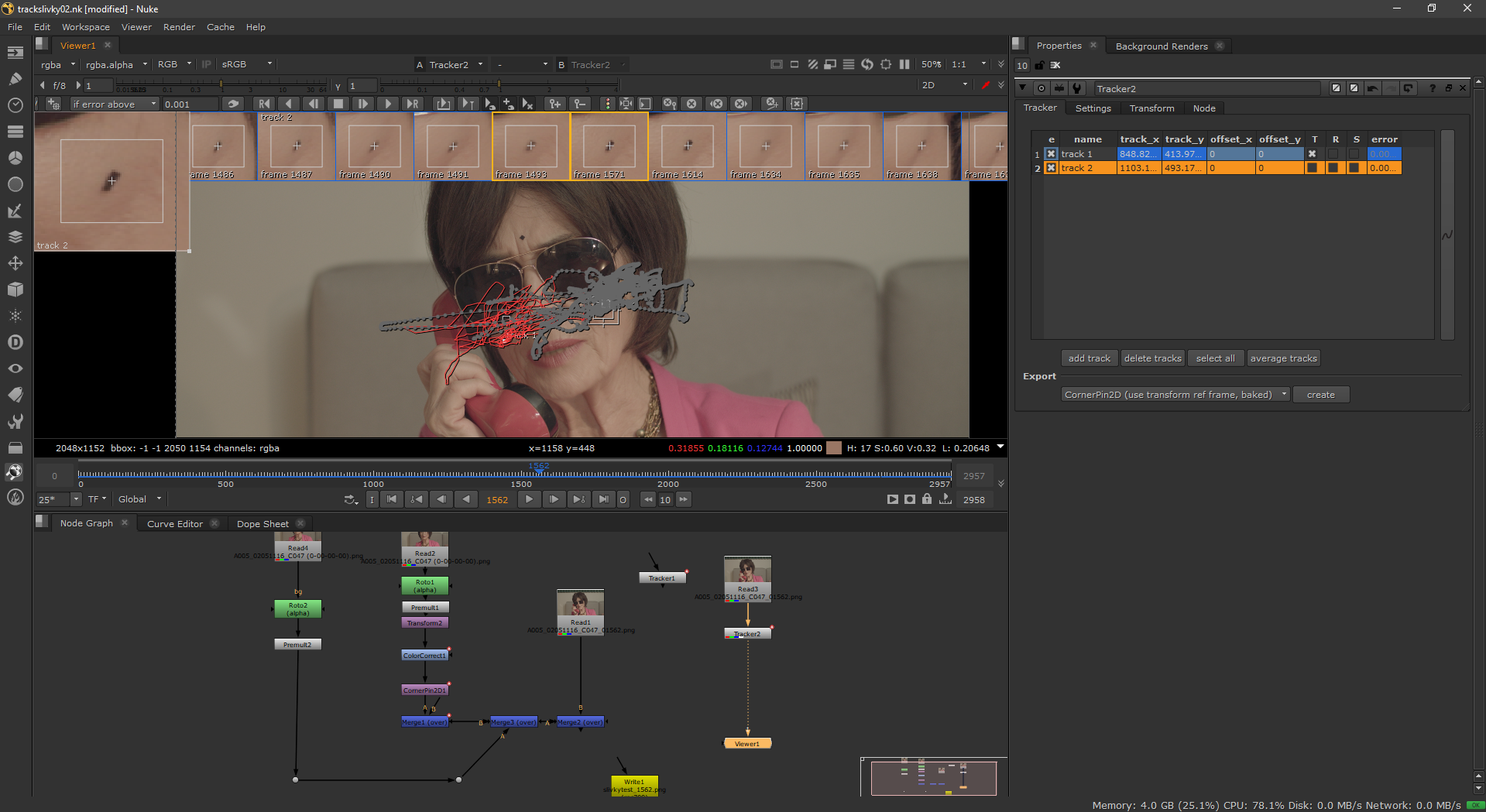
Task: Open the sRGB viewer process dropdown
Action: pyautogui.click(x=246, y=64)
